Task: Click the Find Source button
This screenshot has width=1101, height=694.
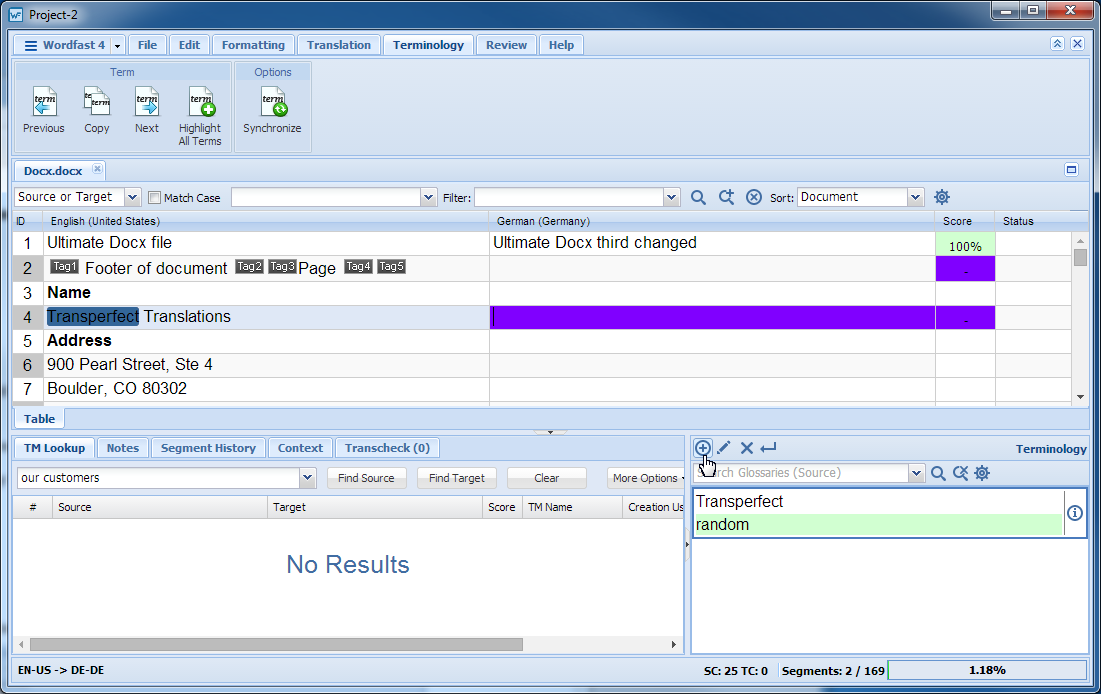Action: 366,478
